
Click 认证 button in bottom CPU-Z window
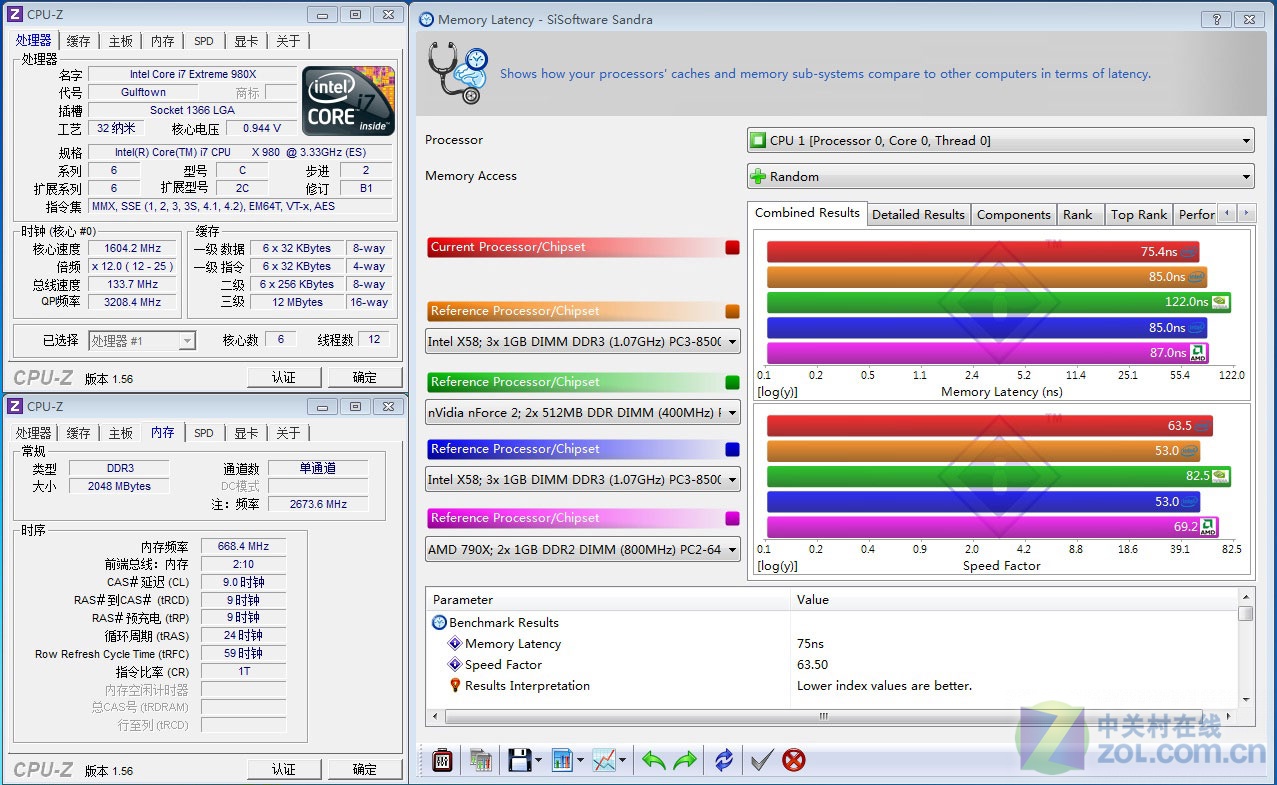coord(284,769)
